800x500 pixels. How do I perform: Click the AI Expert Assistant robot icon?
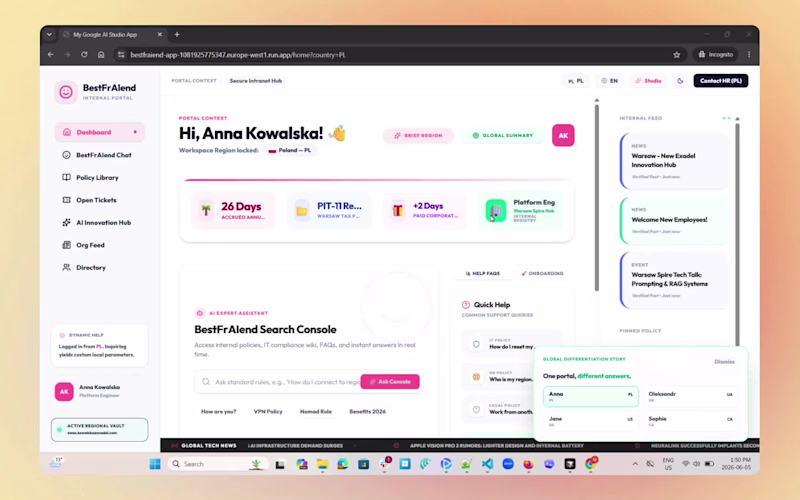pyautogui.click(x=200, y=313)
